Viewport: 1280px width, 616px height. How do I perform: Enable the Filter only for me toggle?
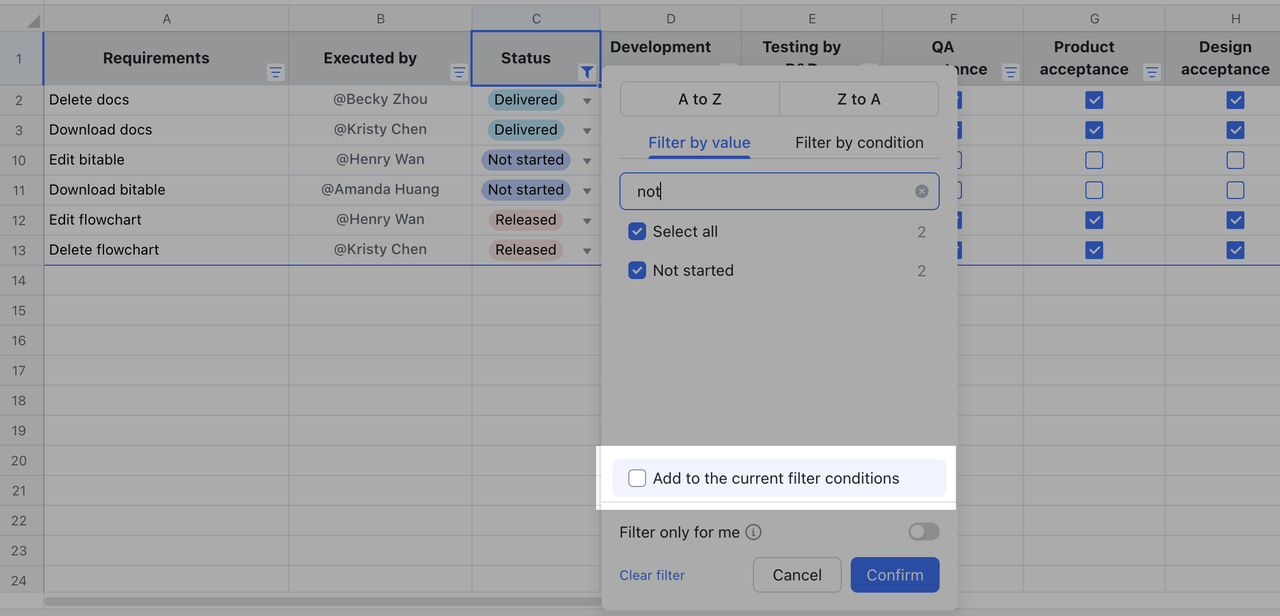(923, 532)
